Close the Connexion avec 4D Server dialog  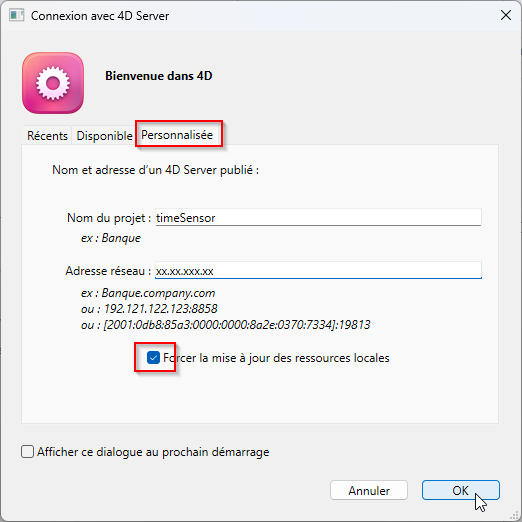[x=506, y=15]
